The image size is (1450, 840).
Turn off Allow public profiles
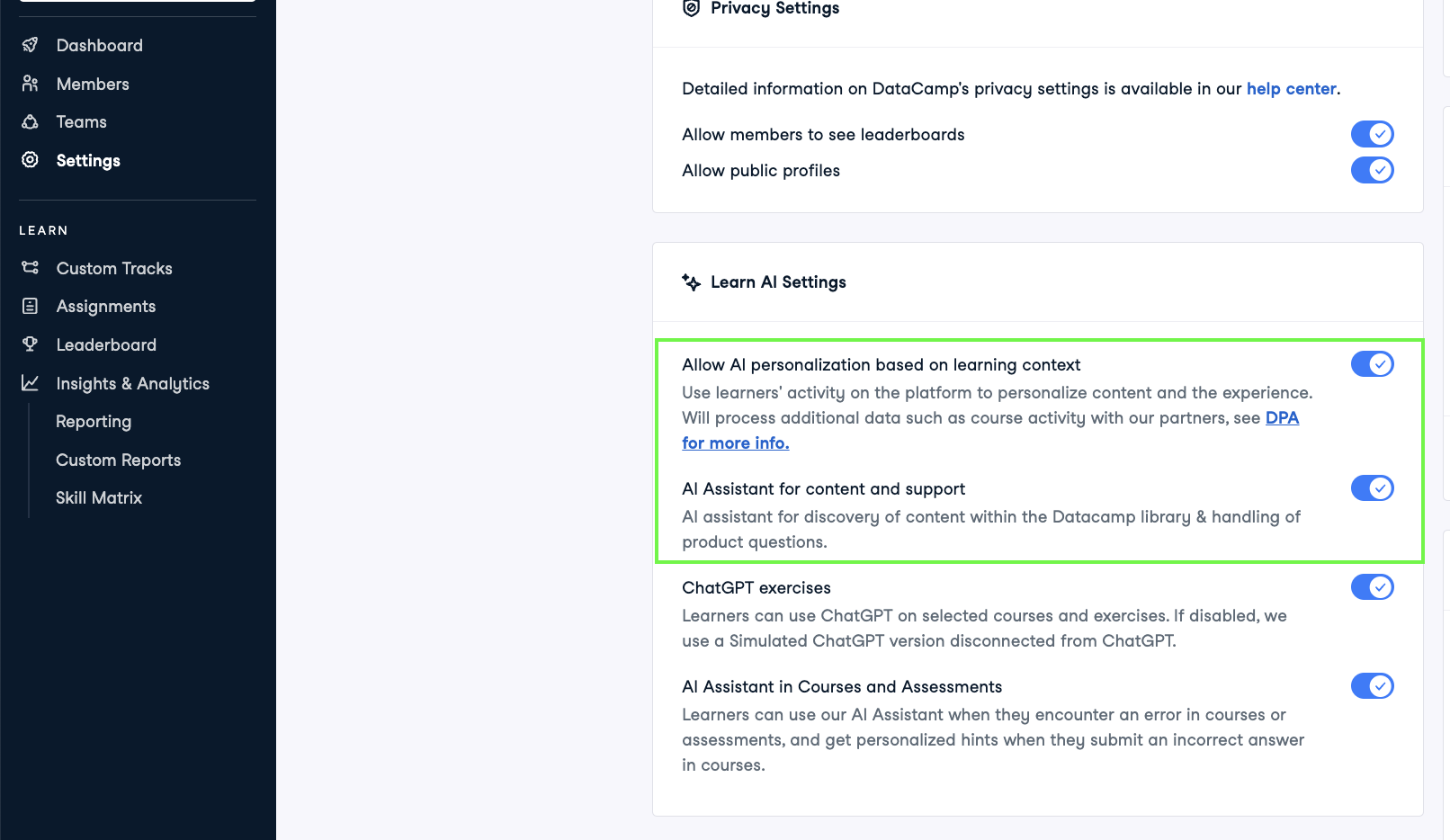coord(1372,170)
